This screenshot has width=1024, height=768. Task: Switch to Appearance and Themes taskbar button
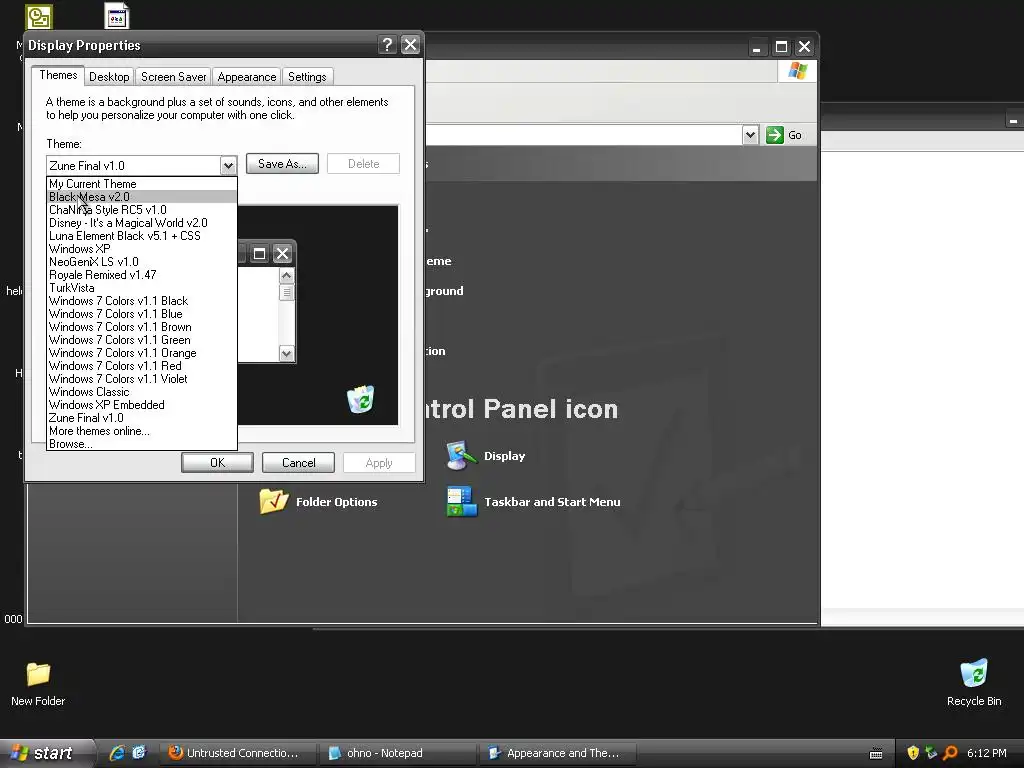557,753
